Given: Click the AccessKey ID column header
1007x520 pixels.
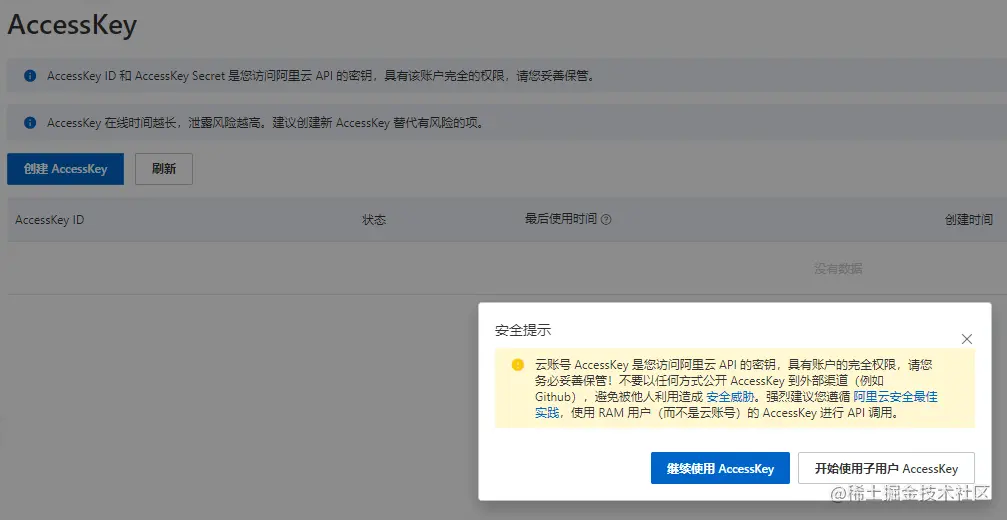Looking at the screenshot, I should pyautogui.click(x=49, y=220).
